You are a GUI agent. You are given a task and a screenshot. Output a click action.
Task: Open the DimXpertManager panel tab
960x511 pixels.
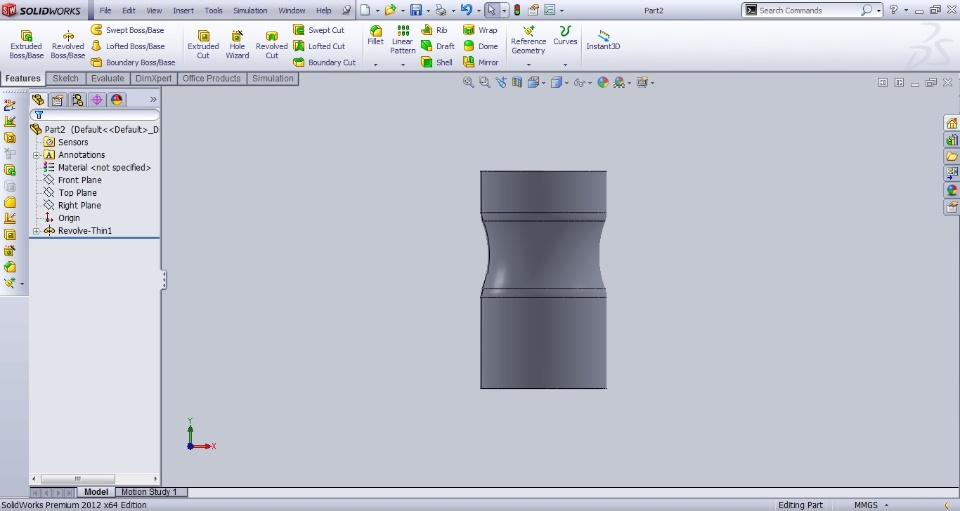(x=97, y=100)
